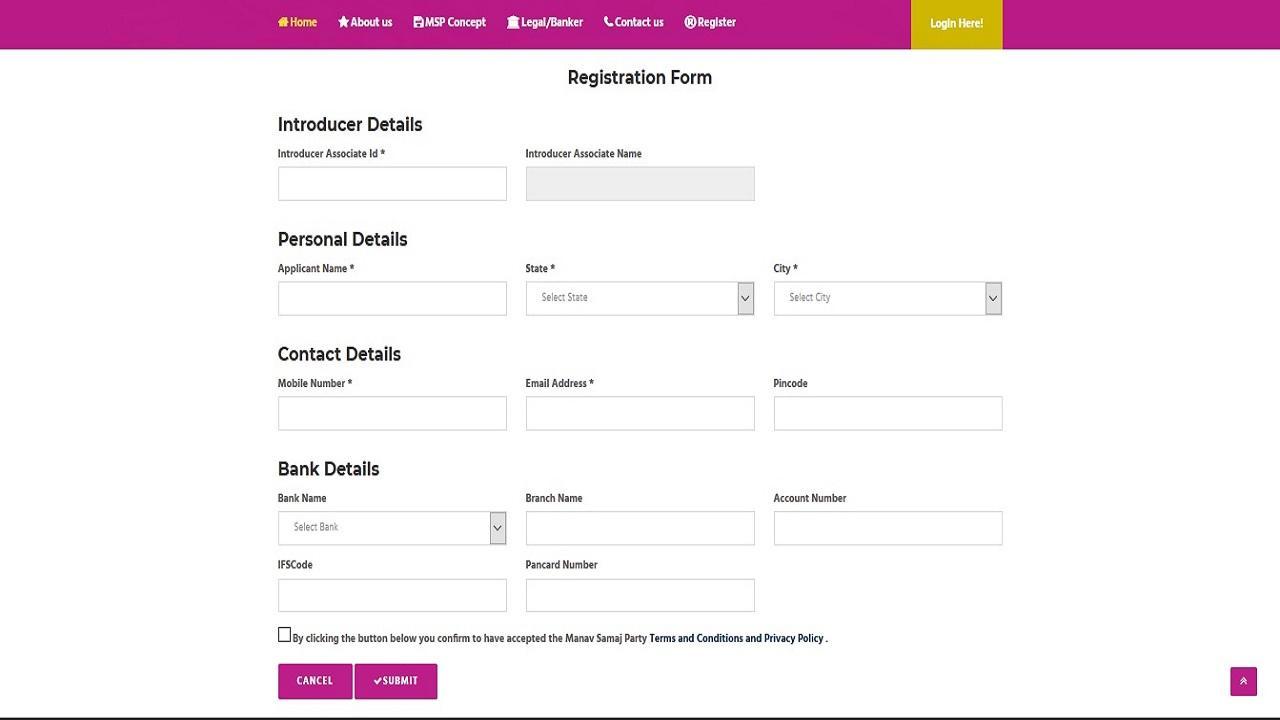Focus the Pancard Number field

[x=640, y=595]
